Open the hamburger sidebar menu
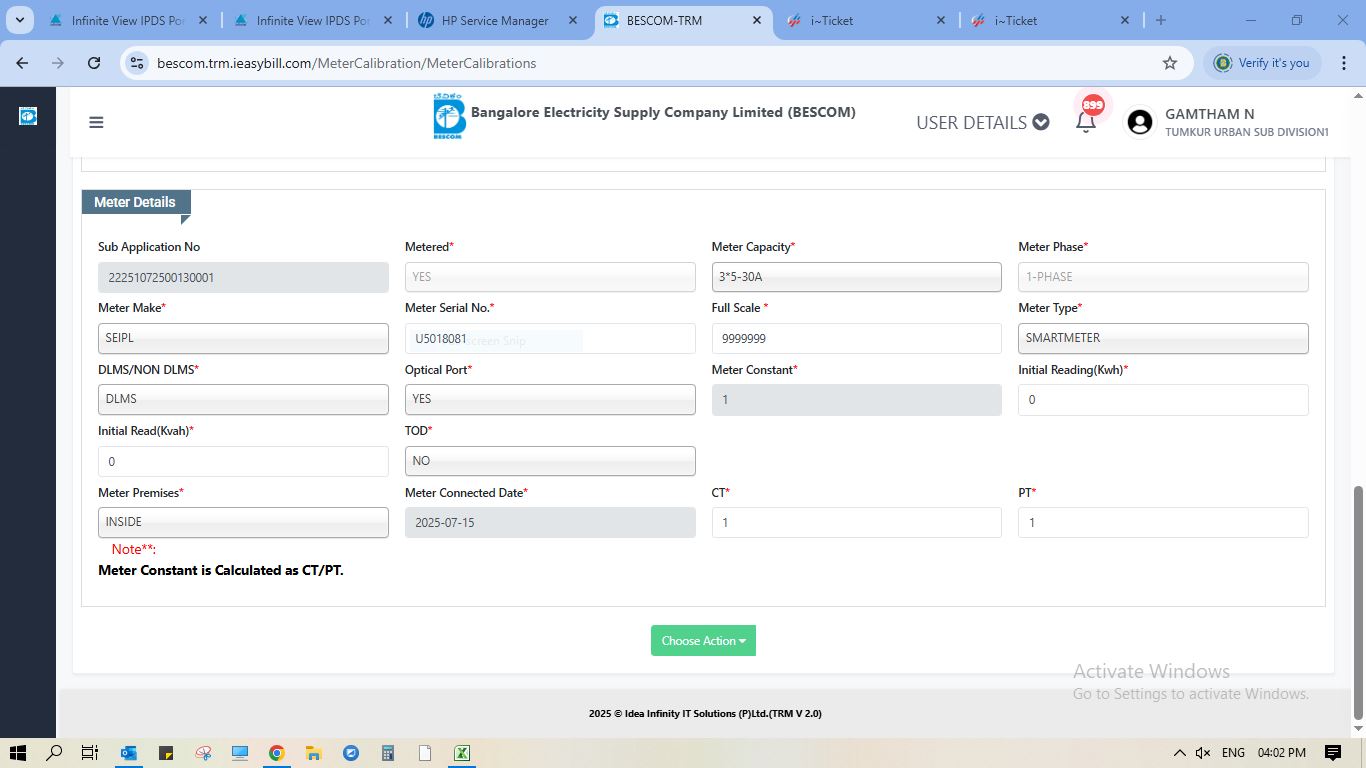Viewport: 1366px width, 768px height. pyautogui.click(x=96, y=122)
